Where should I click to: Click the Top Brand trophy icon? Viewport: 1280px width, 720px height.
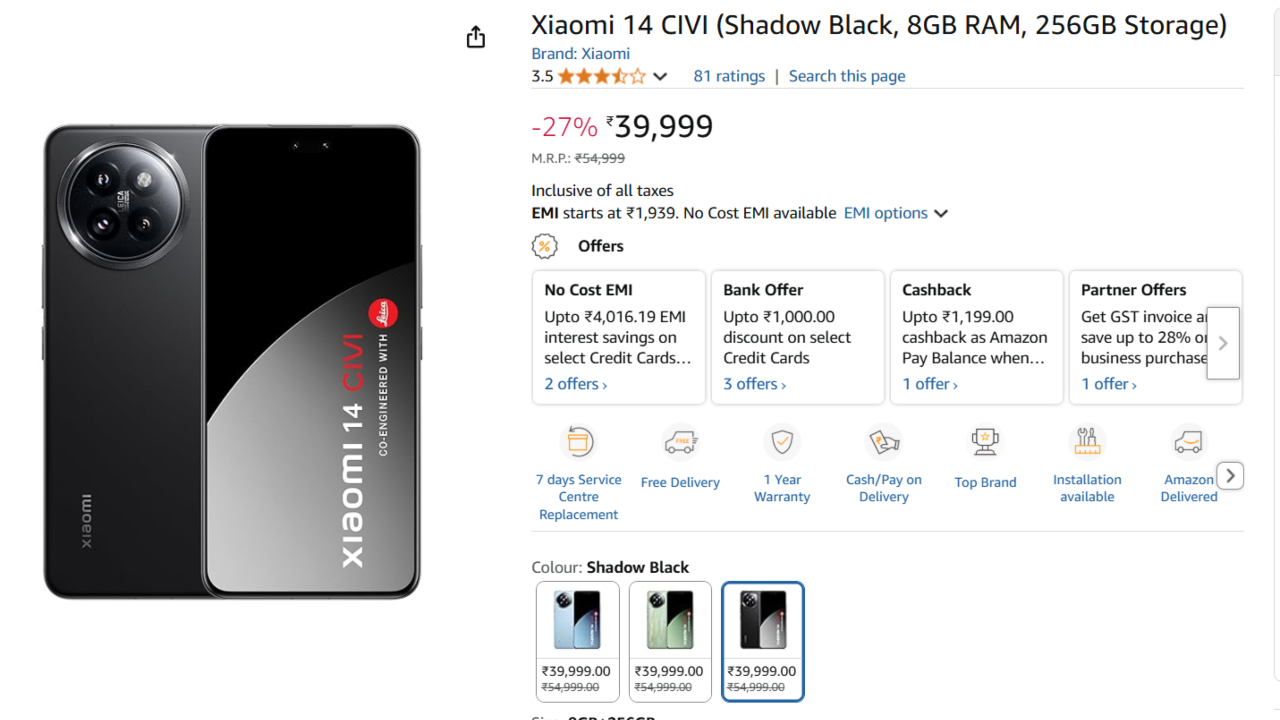985,441
